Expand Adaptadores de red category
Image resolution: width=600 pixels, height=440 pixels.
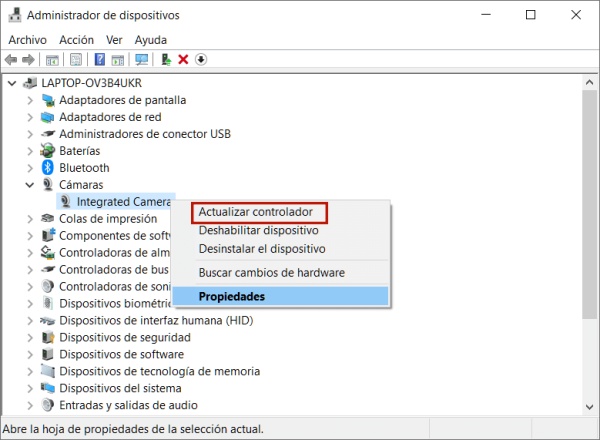point(30,117)
